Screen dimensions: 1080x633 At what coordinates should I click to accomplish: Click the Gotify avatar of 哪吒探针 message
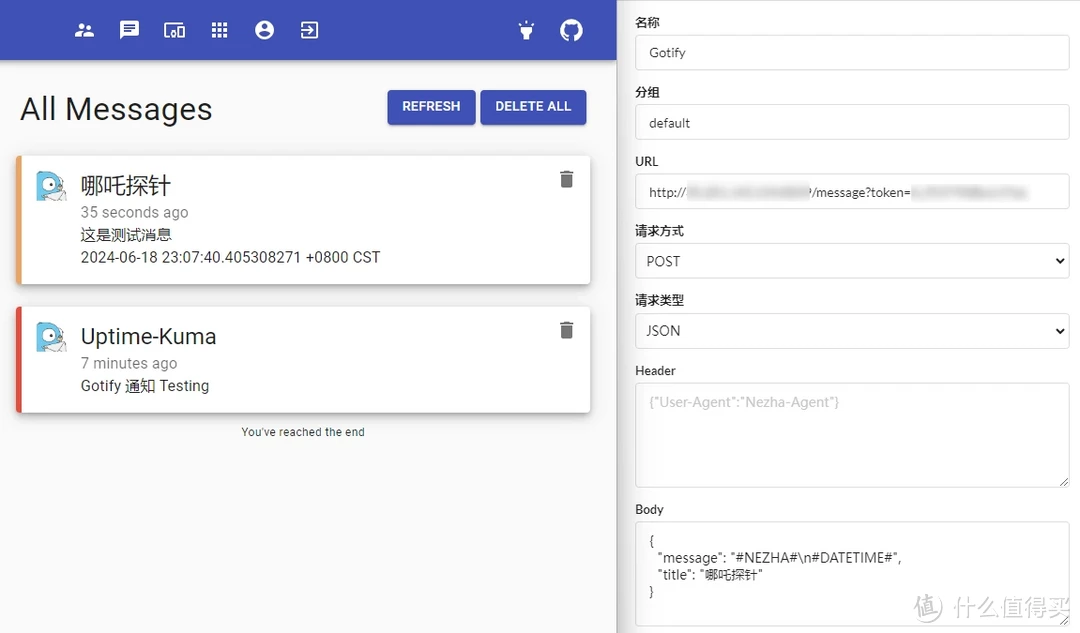pyautogui.click(x=51, y=185)
